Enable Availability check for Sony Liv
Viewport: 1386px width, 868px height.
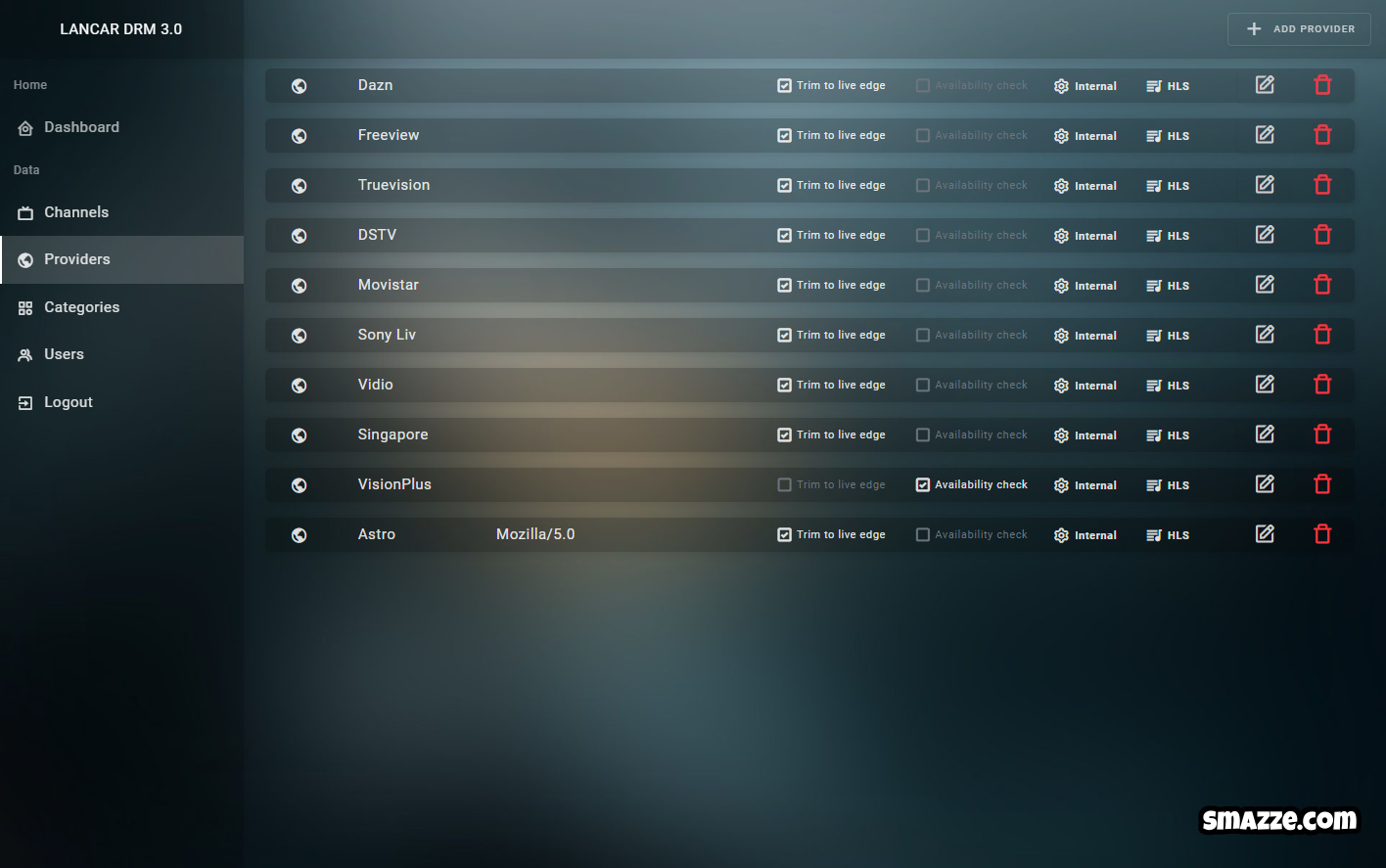click(922, 335)
